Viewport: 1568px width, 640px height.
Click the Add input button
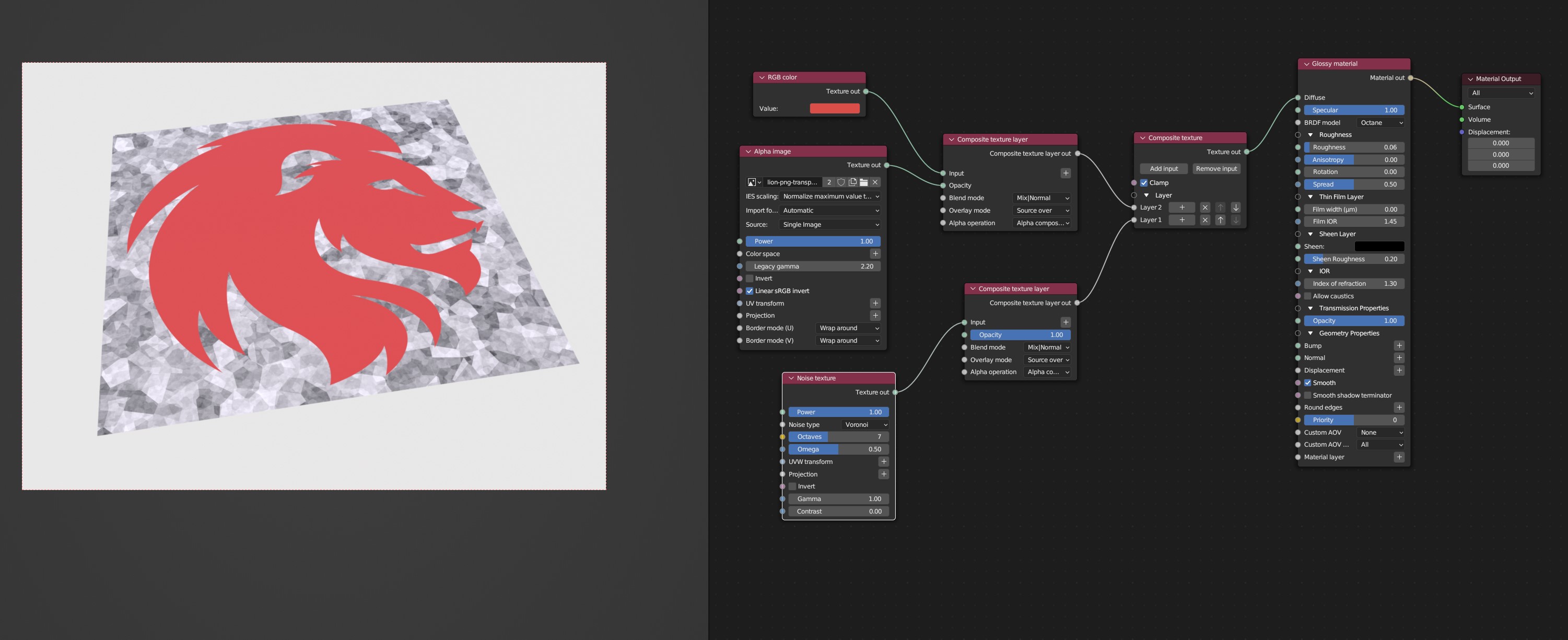point(1163,169)
